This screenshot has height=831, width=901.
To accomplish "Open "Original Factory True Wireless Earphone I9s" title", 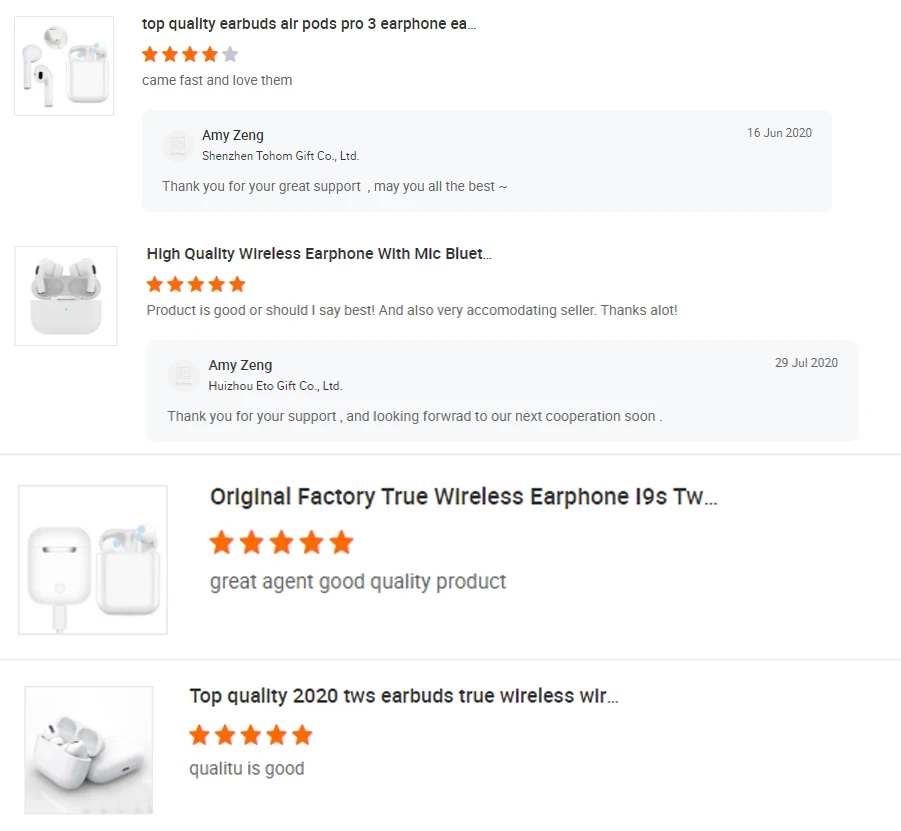I will point(463,497).
